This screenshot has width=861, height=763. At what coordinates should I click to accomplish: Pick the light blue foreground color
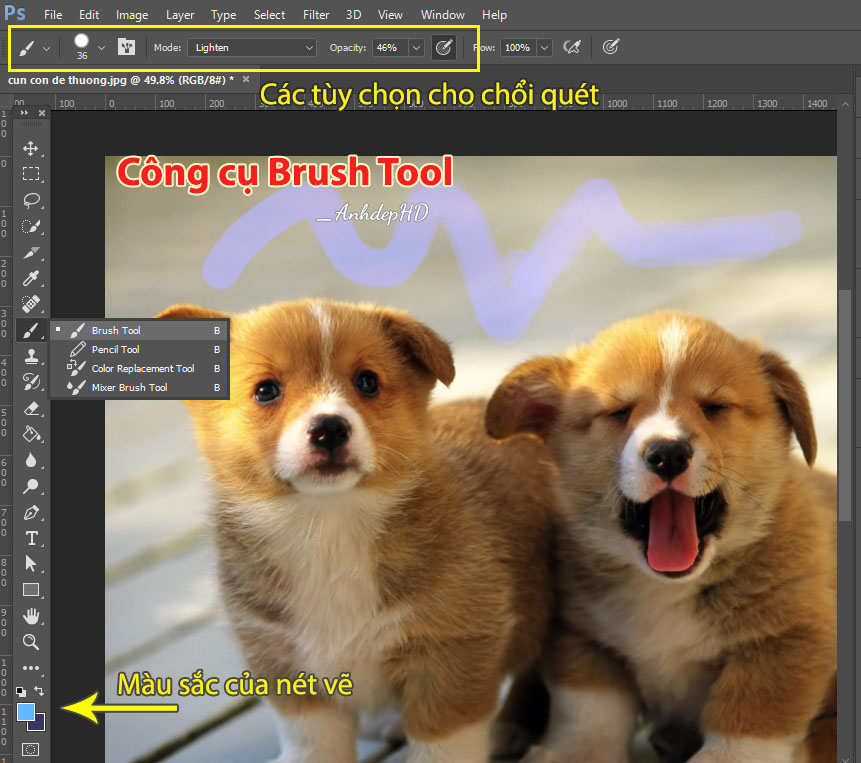click(x=26, y=711)
